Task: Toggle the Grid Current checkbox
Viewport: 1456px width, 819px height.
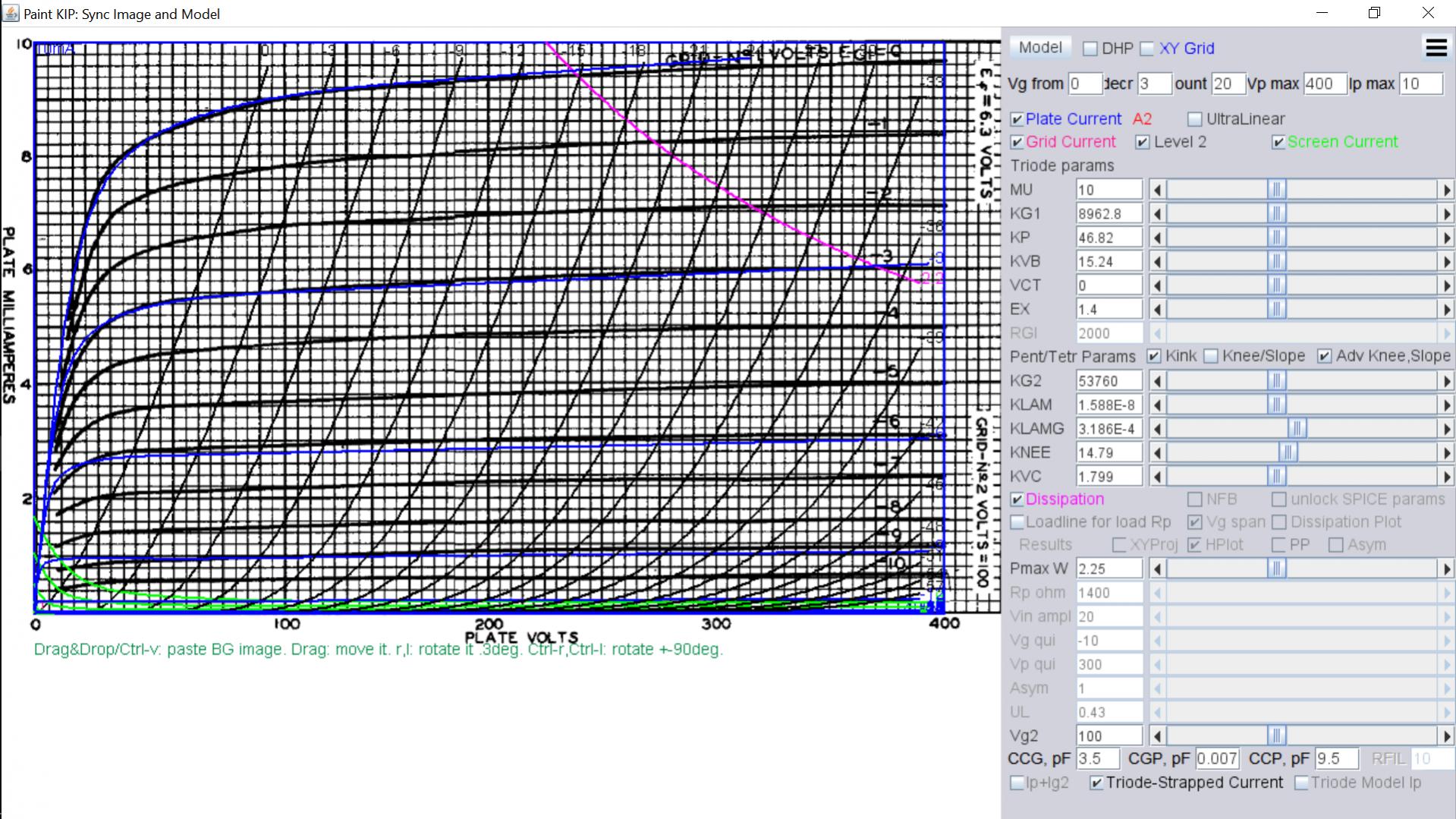Action: click(x=1017, y=142)
